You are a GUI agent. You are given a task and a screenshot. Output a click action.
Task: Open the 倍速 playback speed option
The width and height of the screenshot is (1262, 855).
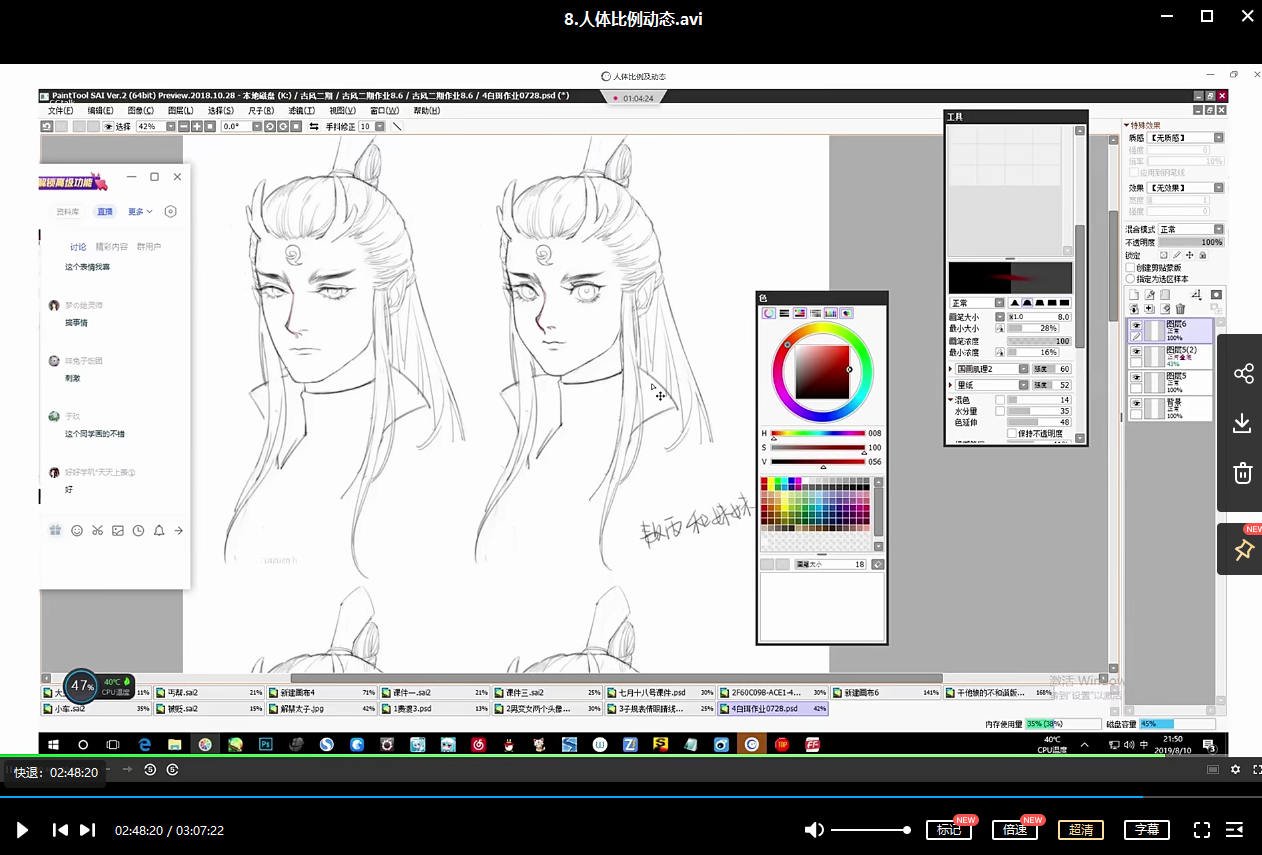(x=1015, y=830)
